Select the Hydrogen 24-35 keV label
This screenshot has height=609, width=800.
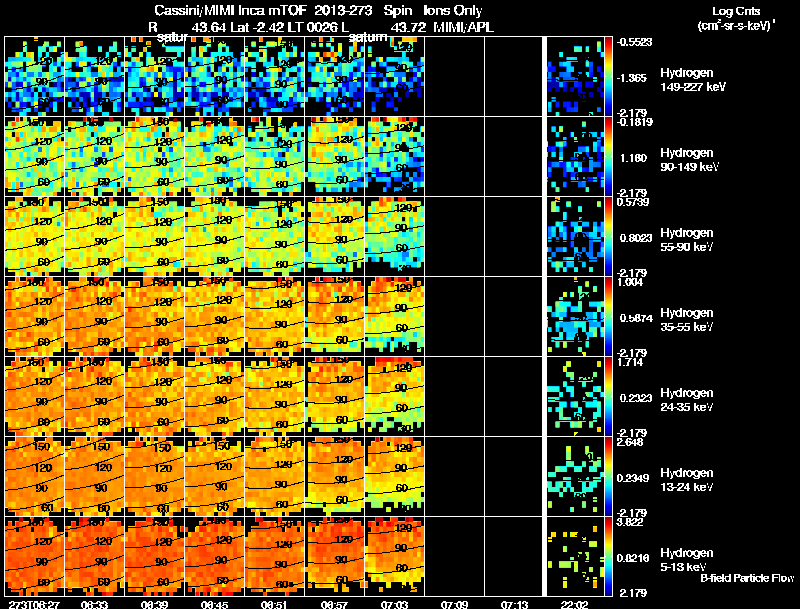688,399
